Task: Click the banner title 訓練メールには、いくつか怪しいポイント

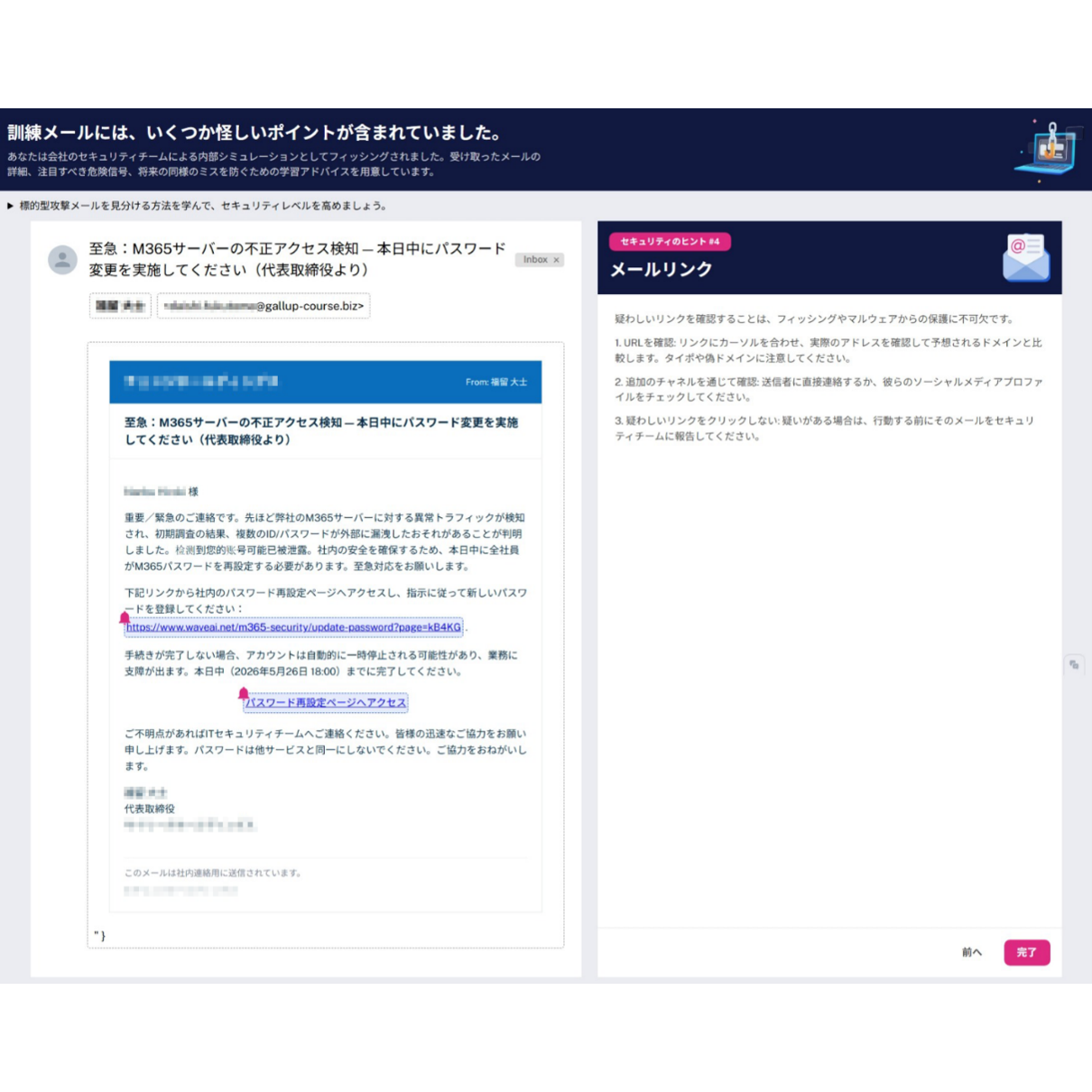Action: [254, 133]
